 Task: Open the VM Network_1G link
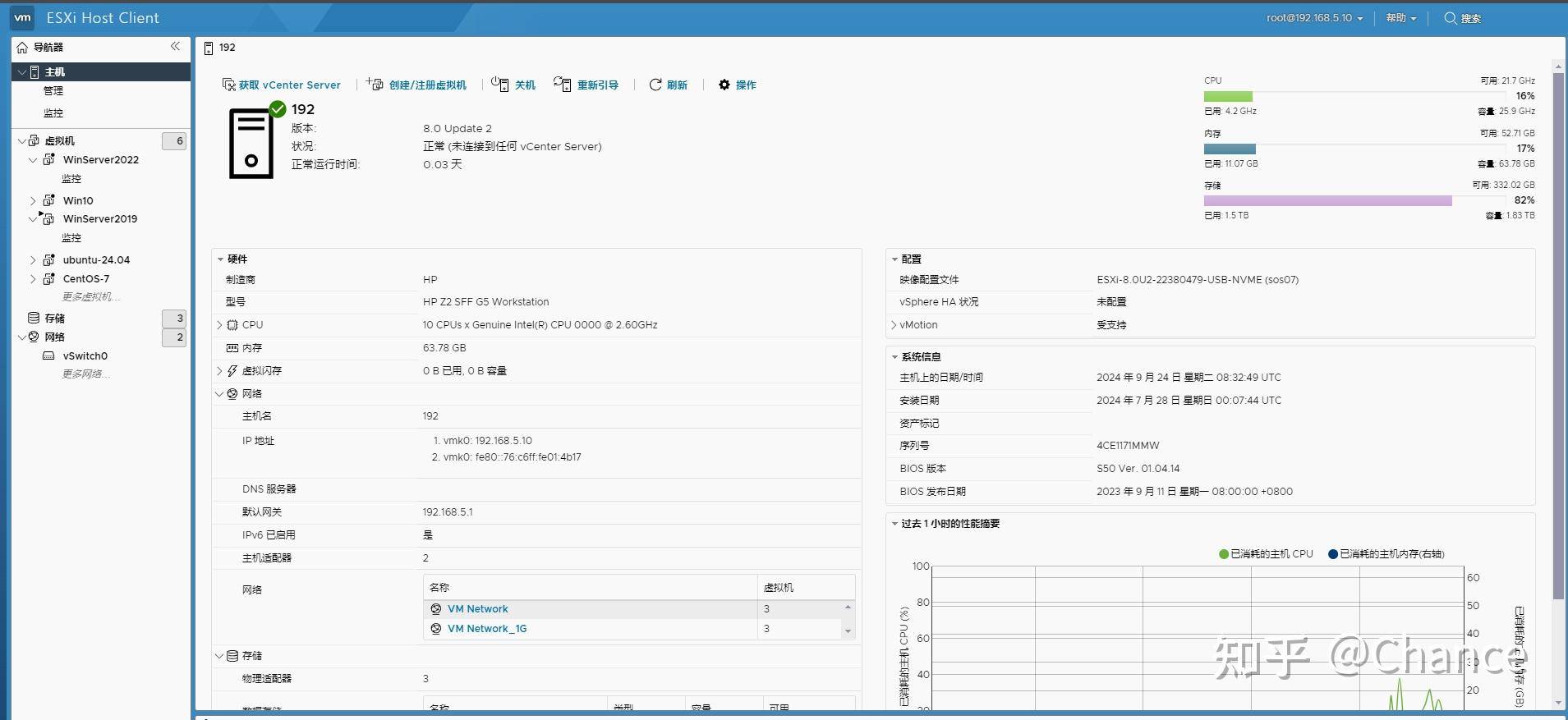[487, 629]
